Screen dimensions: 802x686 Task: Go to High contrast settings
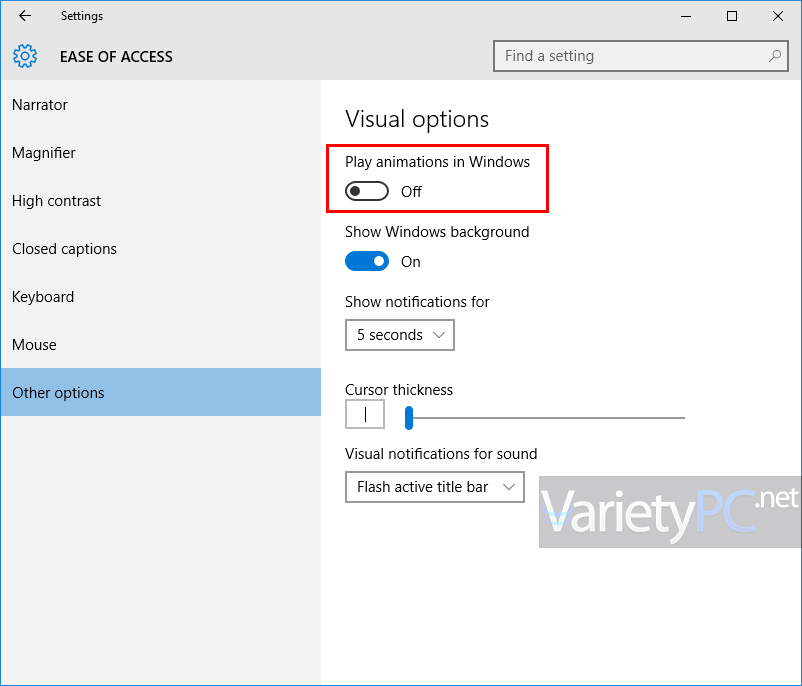(x=56, y=201)
